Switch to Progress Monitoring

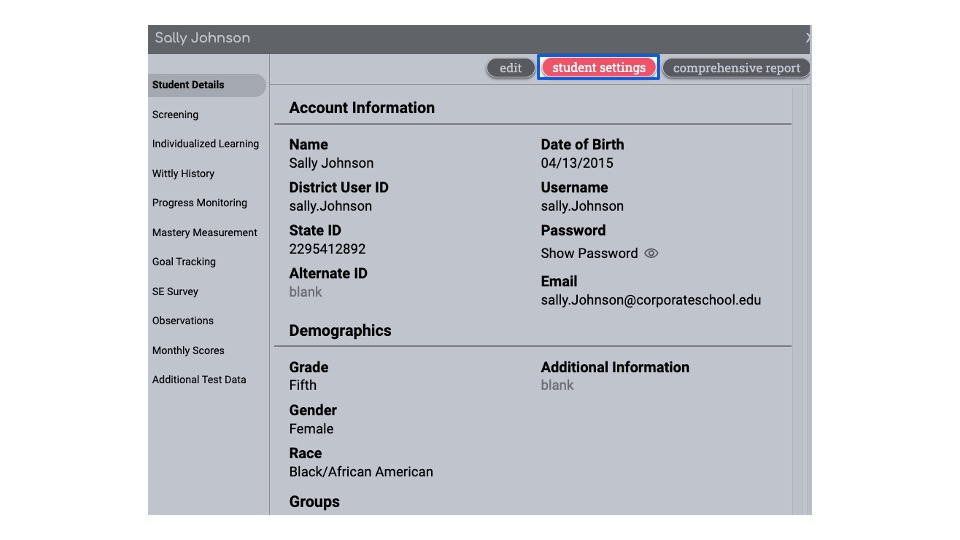[200, 203]
